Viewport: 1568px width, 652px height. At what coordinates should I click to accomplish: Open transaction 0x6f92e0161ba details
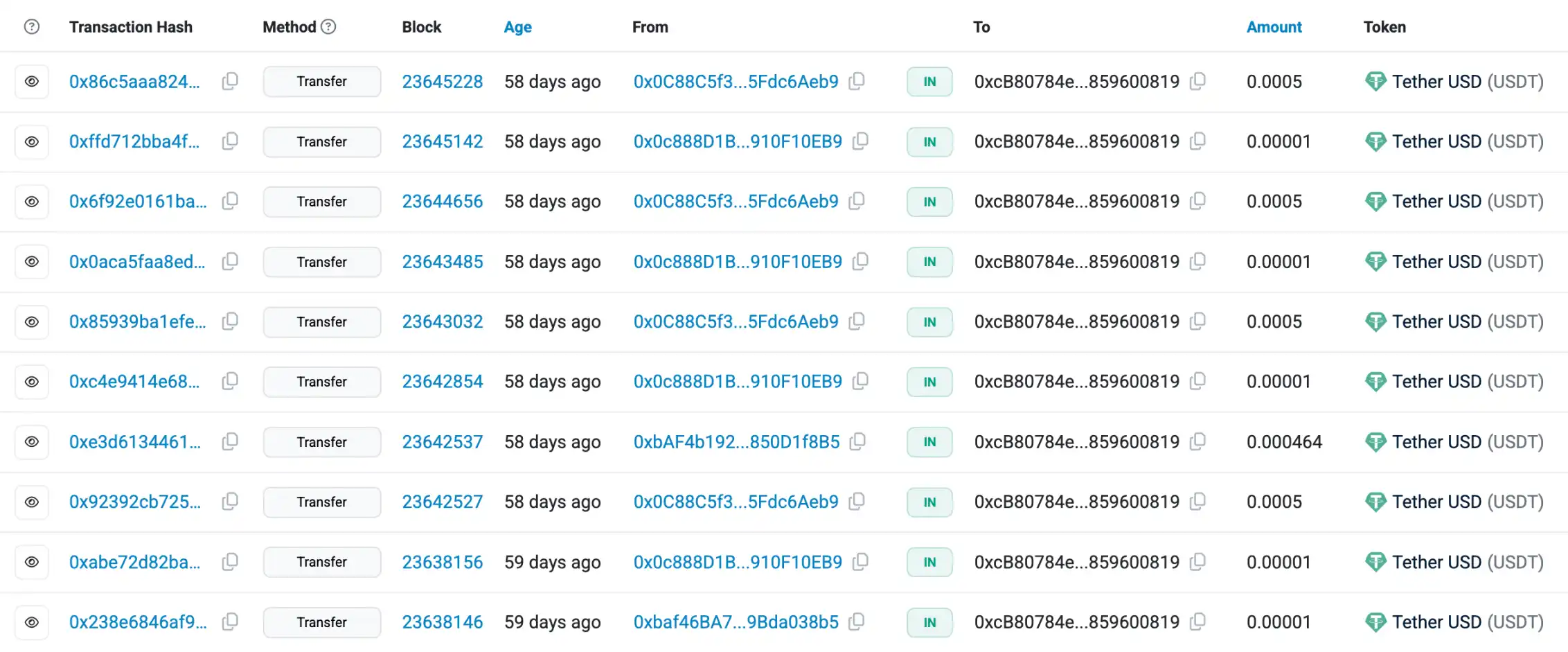point(138,201)
